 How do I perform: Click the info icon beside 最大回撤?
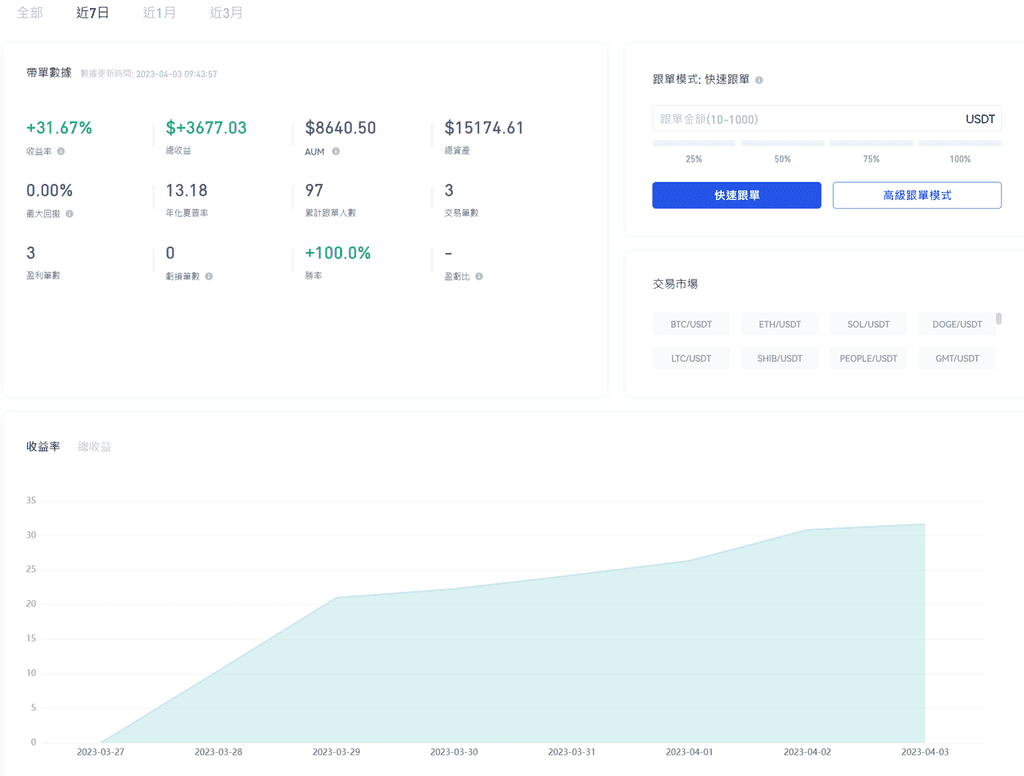pyautogui.click(x=69, y=214)
